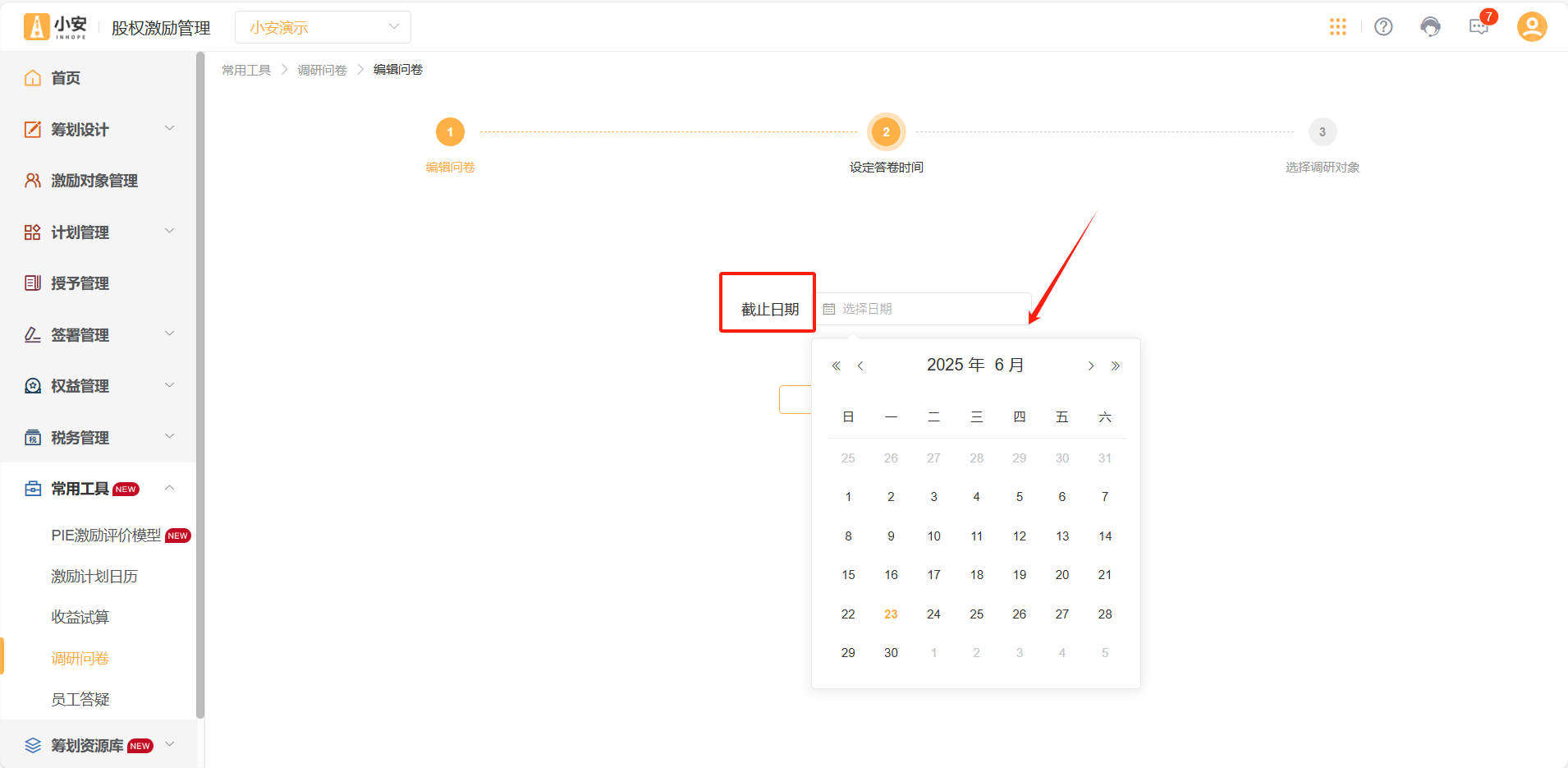This screenshot has width=1568, height=768.
Task: Click the 授予管理 document icon
Action: click(33, 283)
